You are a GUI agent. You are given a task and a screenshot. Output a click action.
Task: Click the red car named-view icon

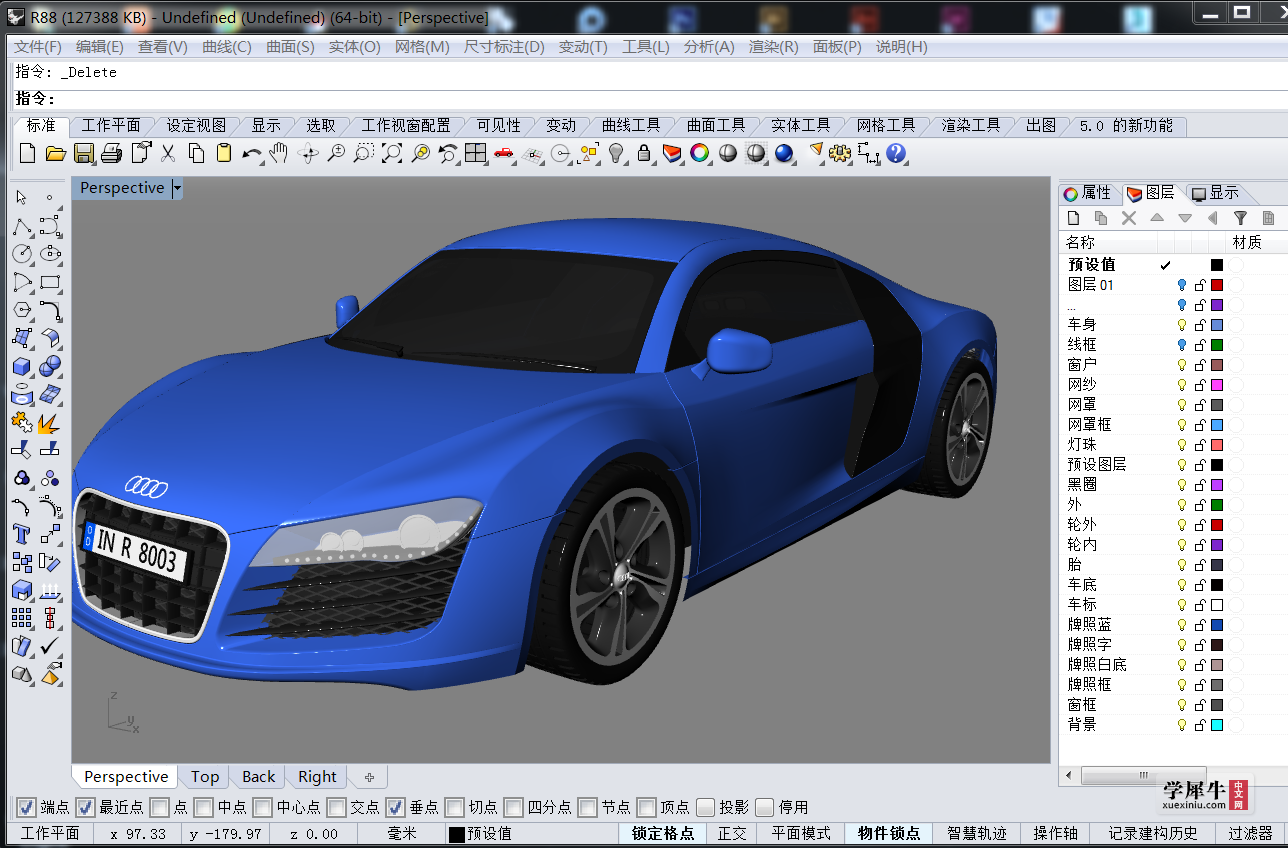[x=504, y=153]
